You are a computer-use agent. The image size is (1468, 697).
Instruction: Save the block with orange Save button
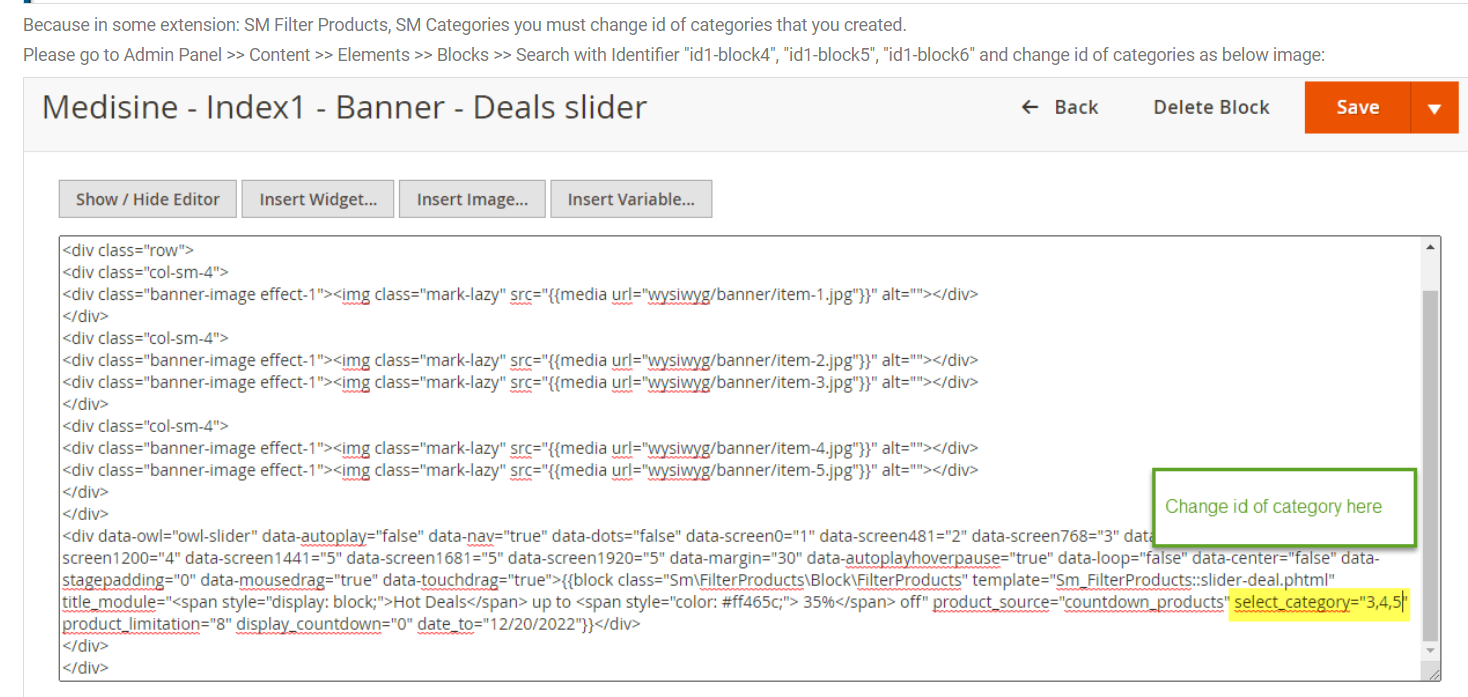point(1357,108)
